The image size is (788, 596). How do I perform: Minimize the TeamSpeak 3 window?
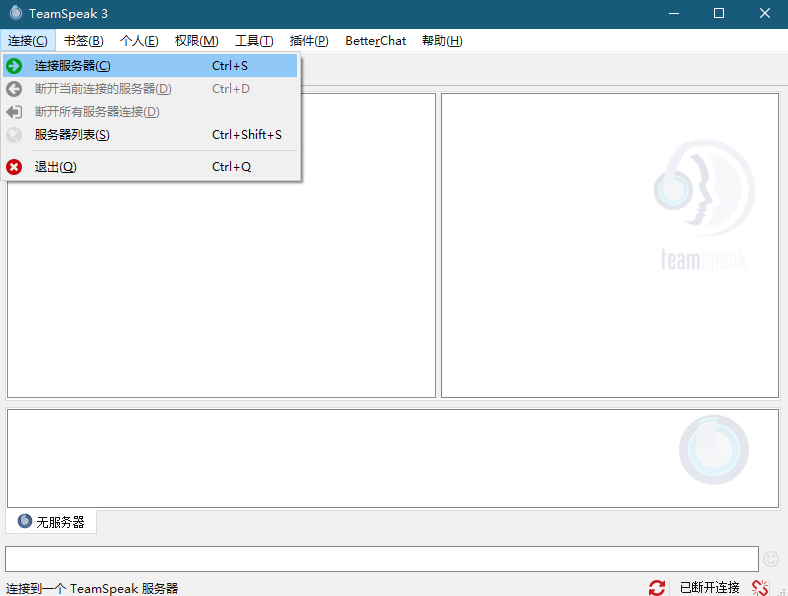(674, 14)
